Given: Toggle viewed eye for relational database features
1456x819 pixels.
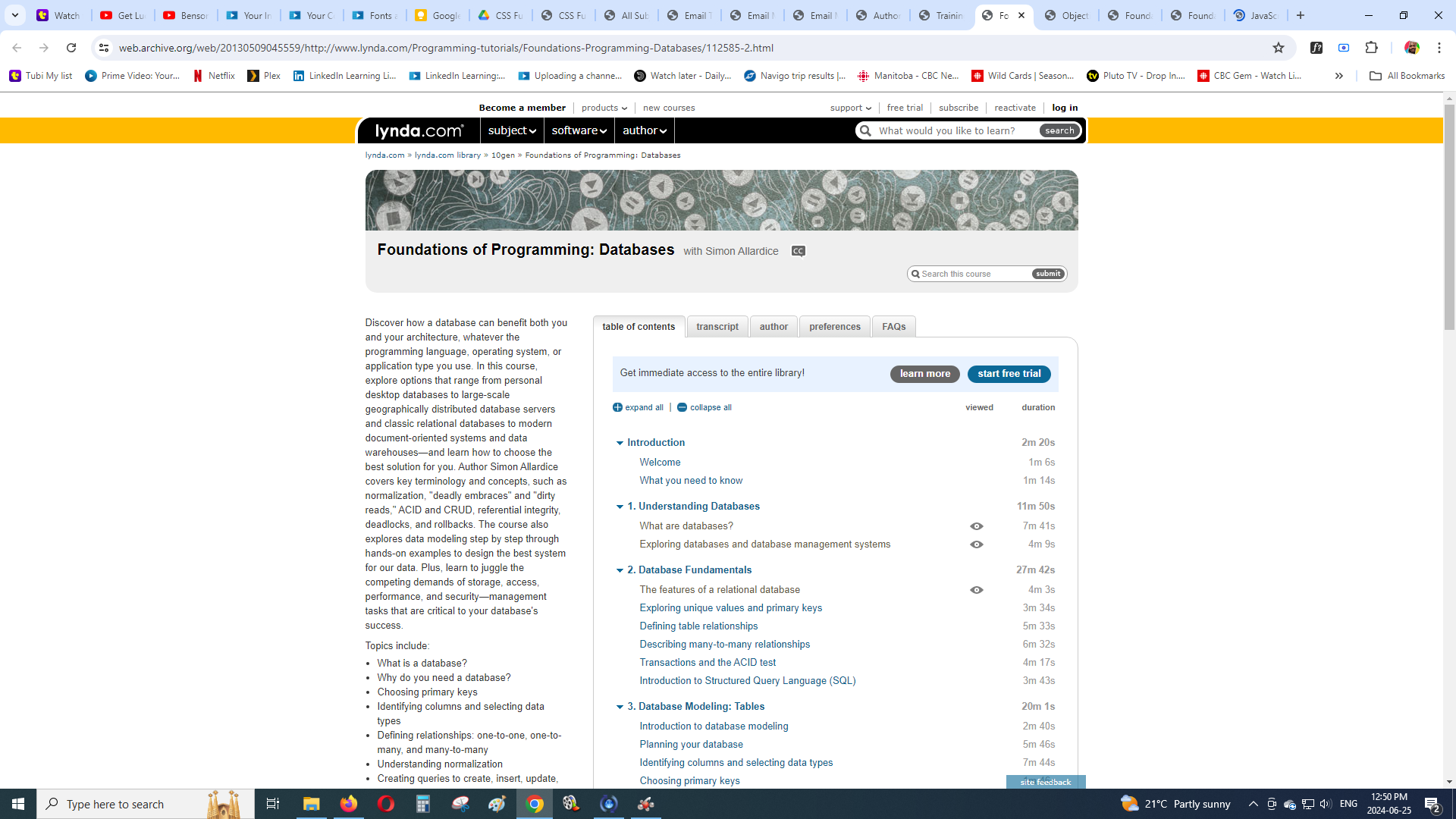Looking at the screenshot, I should click(x=977, y=590).
